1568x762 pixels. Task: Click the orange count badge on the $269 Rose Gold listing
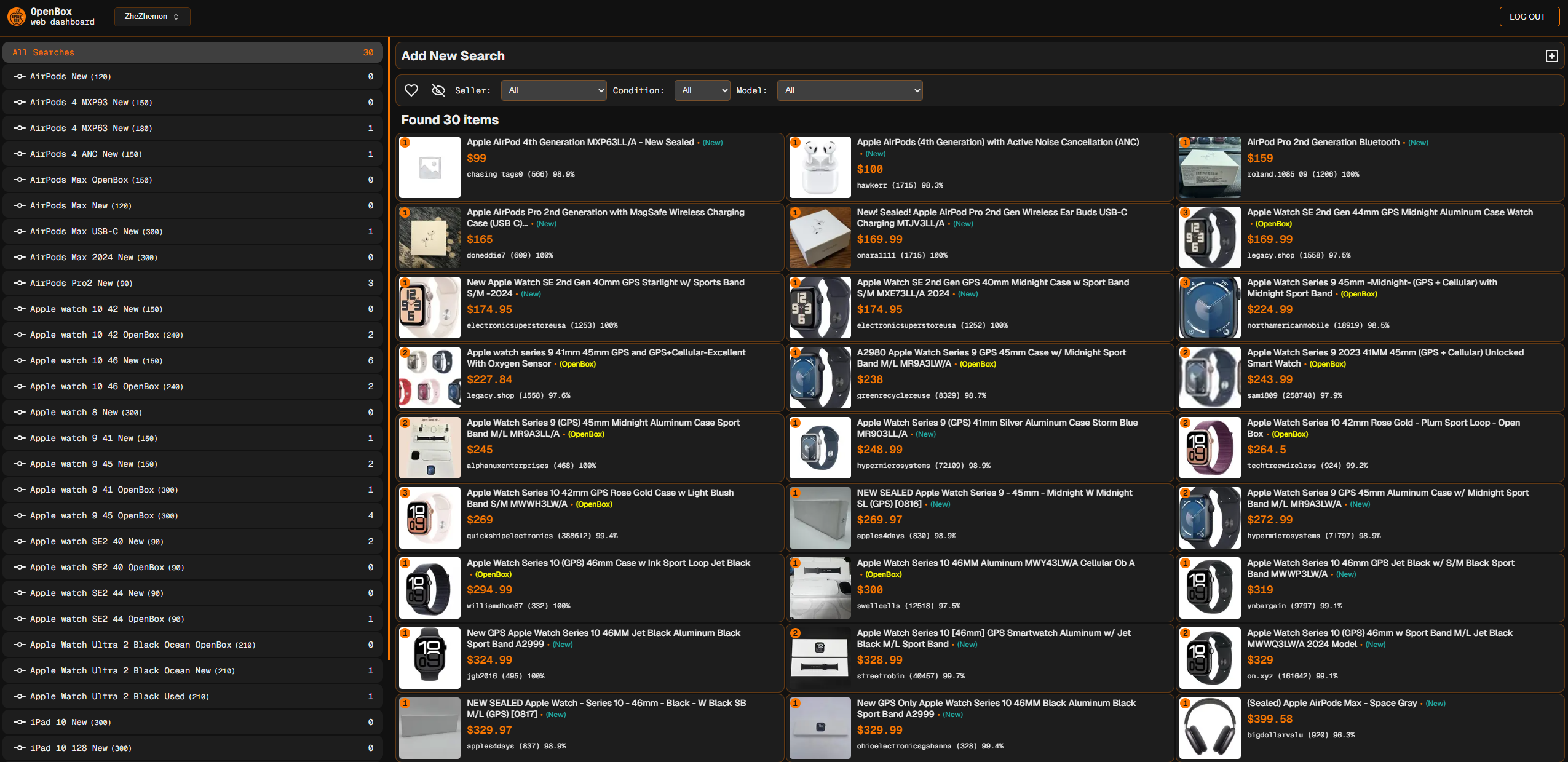(x=405, y=493)
